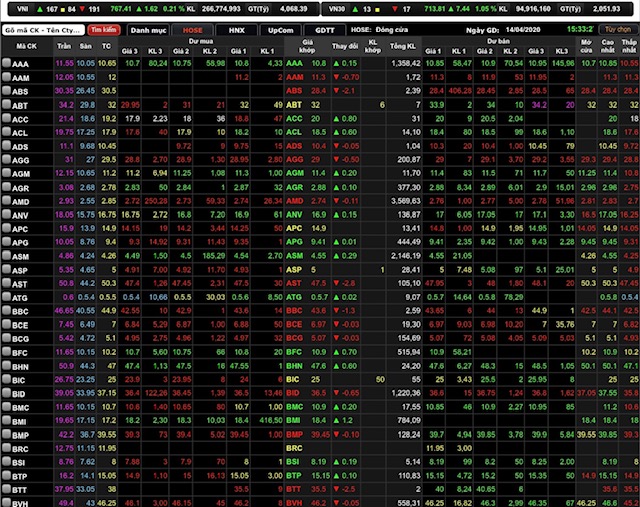Check the box next to AGG
This screenshot has width=640, height=507.
6,159
